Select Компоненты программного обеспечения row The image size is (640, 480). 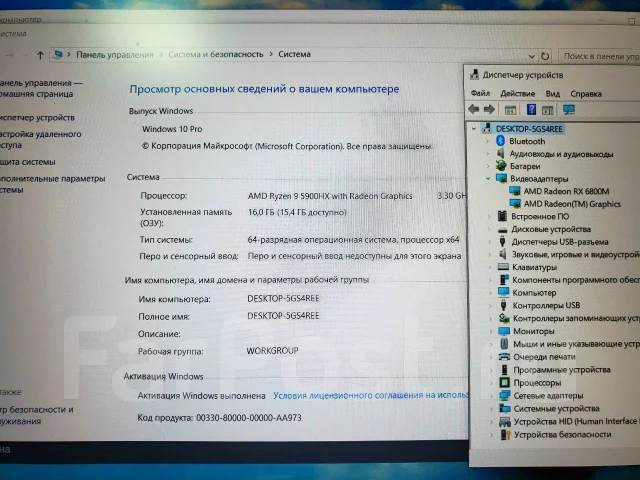[576, 280]
